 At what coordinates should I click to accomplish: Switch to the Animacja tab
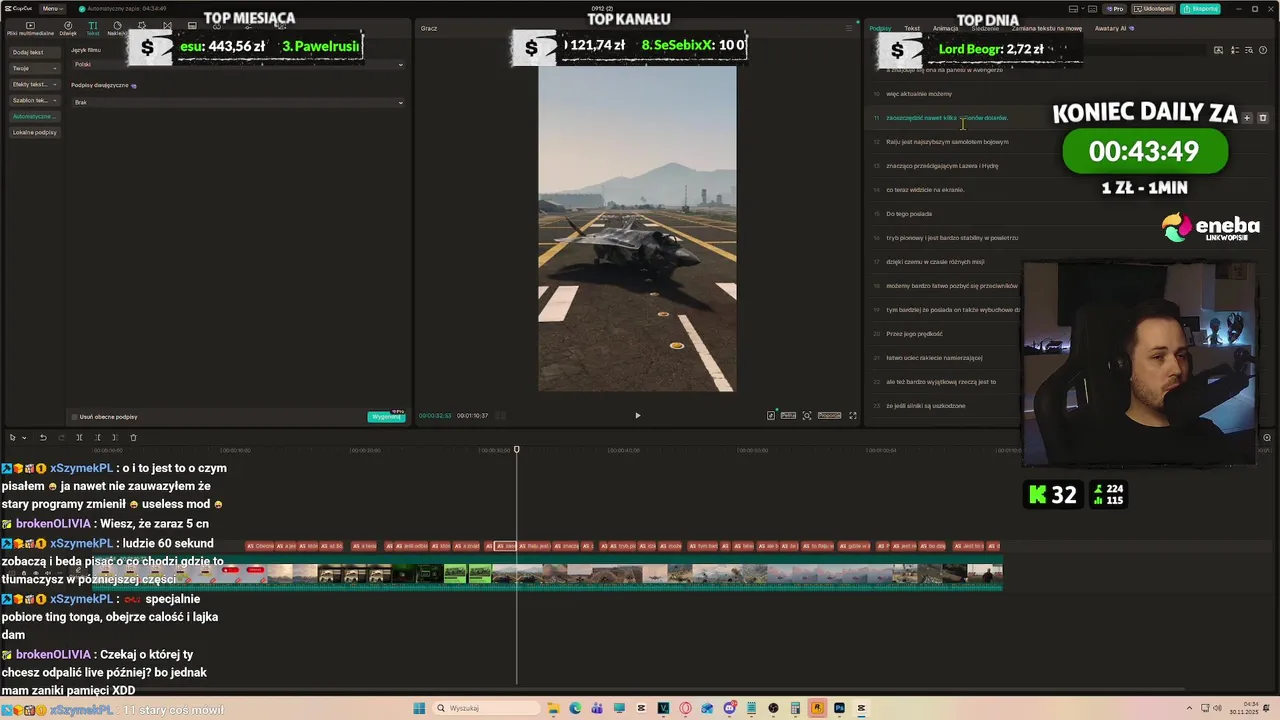pyautogui.click(x=945, y=28)
